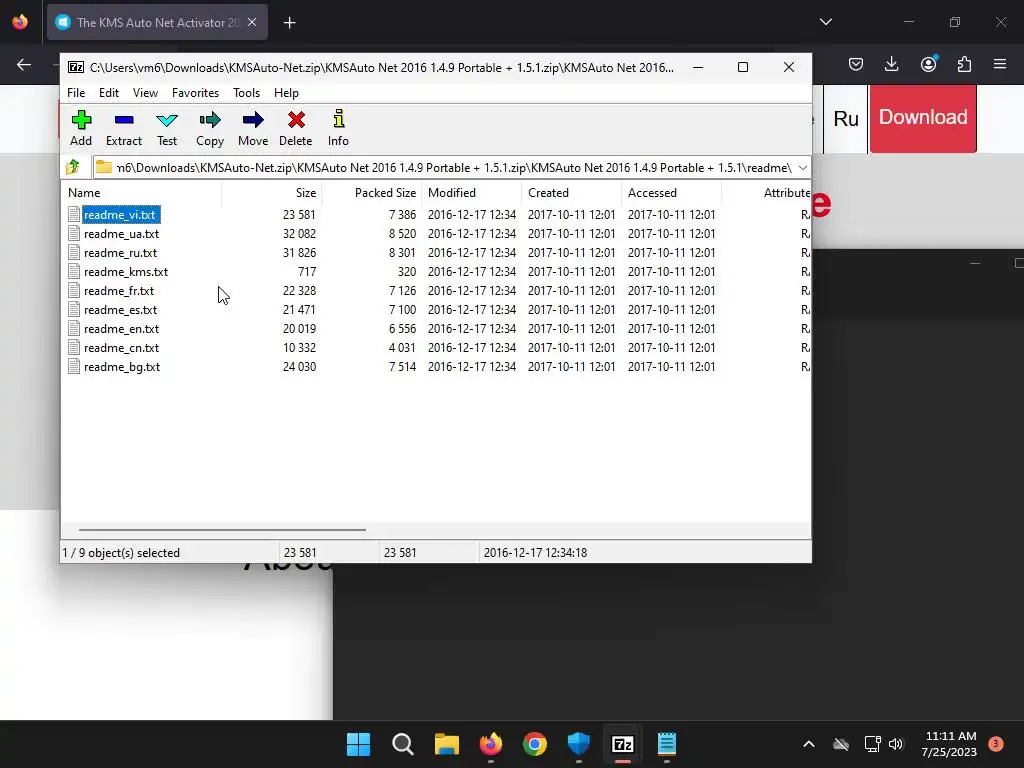Go up one folder level icon

coord(73,167)
